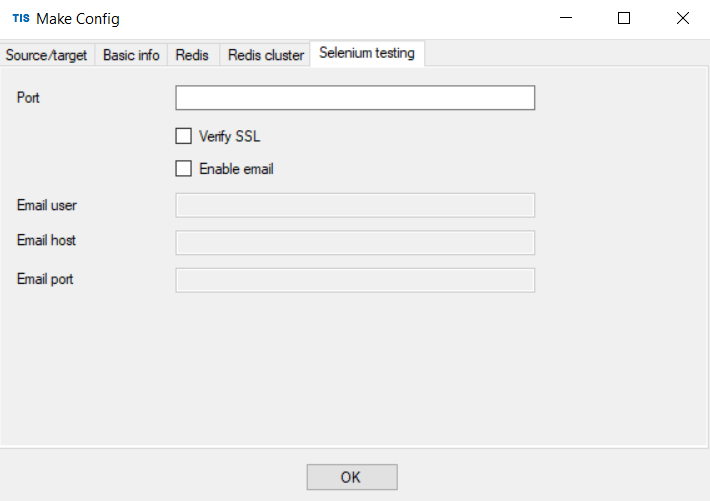Enable the Enable email checkbox
710x501 pixels.
[183, 169]
